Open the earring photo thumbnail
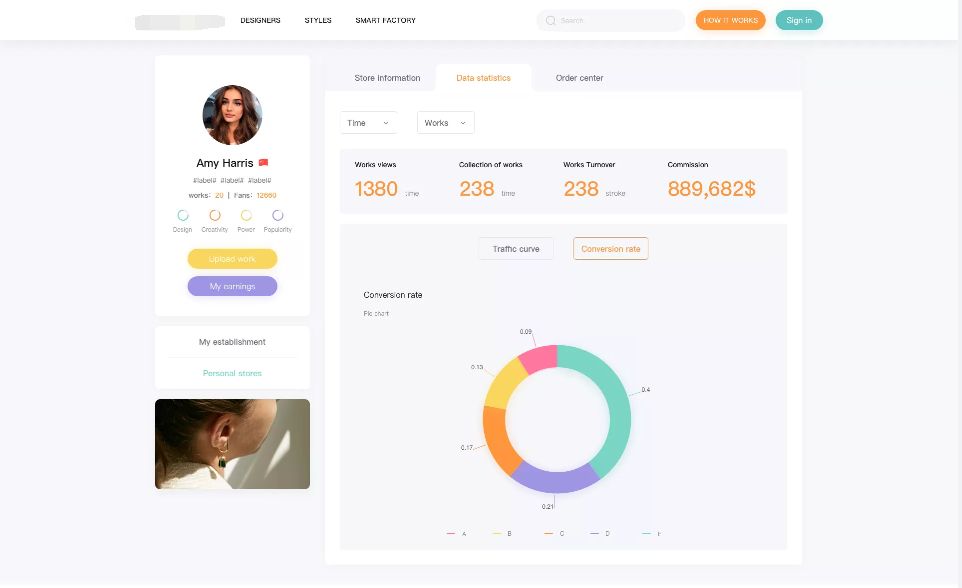The width and height of the screenshot is (962, 588). 233,444
